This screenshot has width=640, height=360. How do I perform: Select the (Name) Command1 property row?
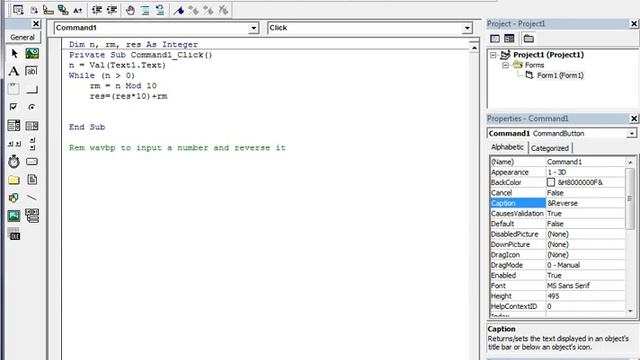(x=557, y=162)
